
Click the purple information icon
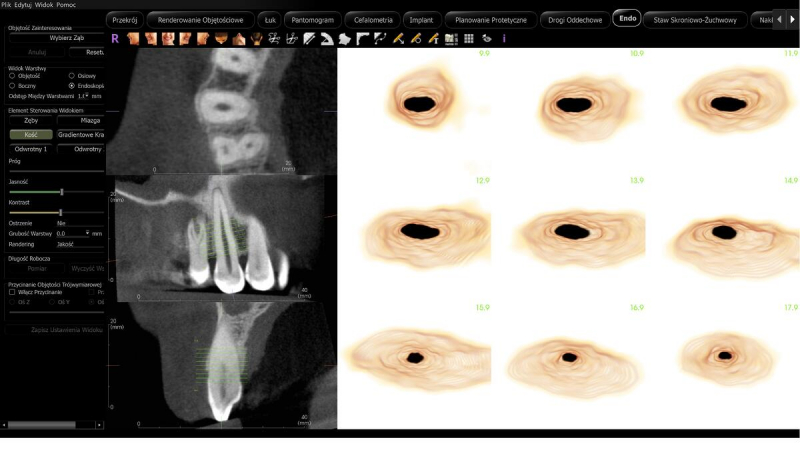coord(504,39)
